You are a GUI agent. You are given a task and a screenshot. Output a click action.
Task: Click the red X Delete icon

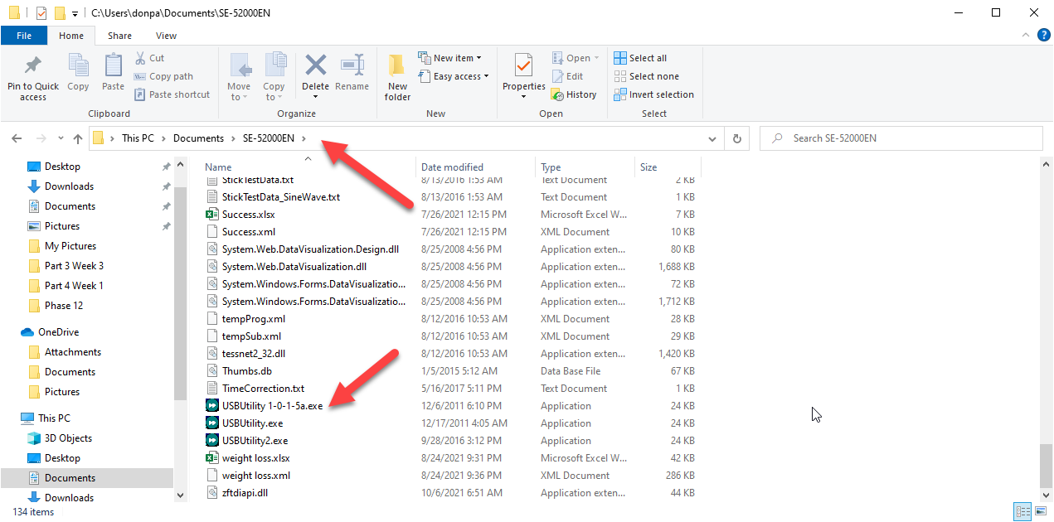click(315, 66)
